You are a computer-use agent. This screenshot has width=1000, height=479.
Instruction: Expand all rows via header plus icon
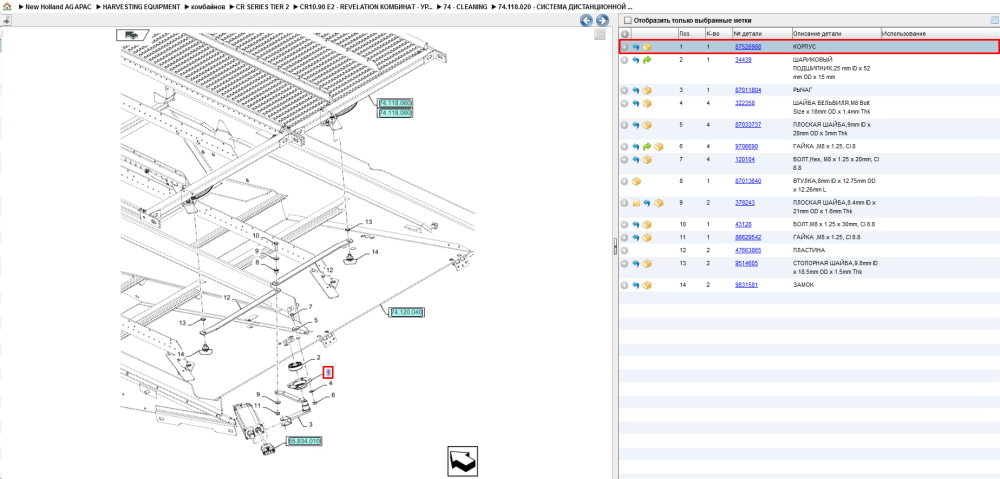[625, 34]
